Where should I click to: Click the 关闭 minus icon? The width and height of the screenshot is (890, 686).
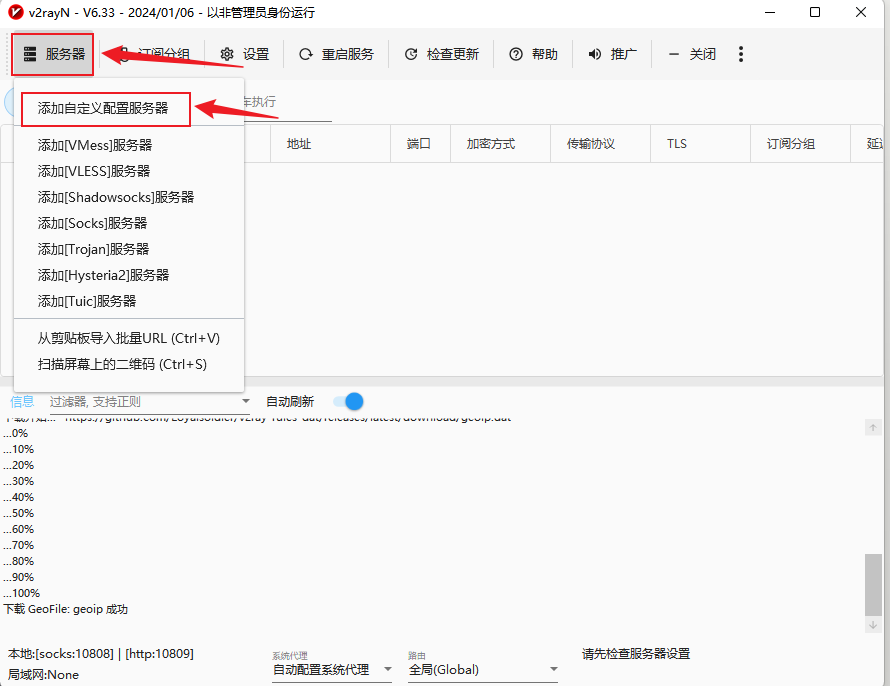click(674, 54)
